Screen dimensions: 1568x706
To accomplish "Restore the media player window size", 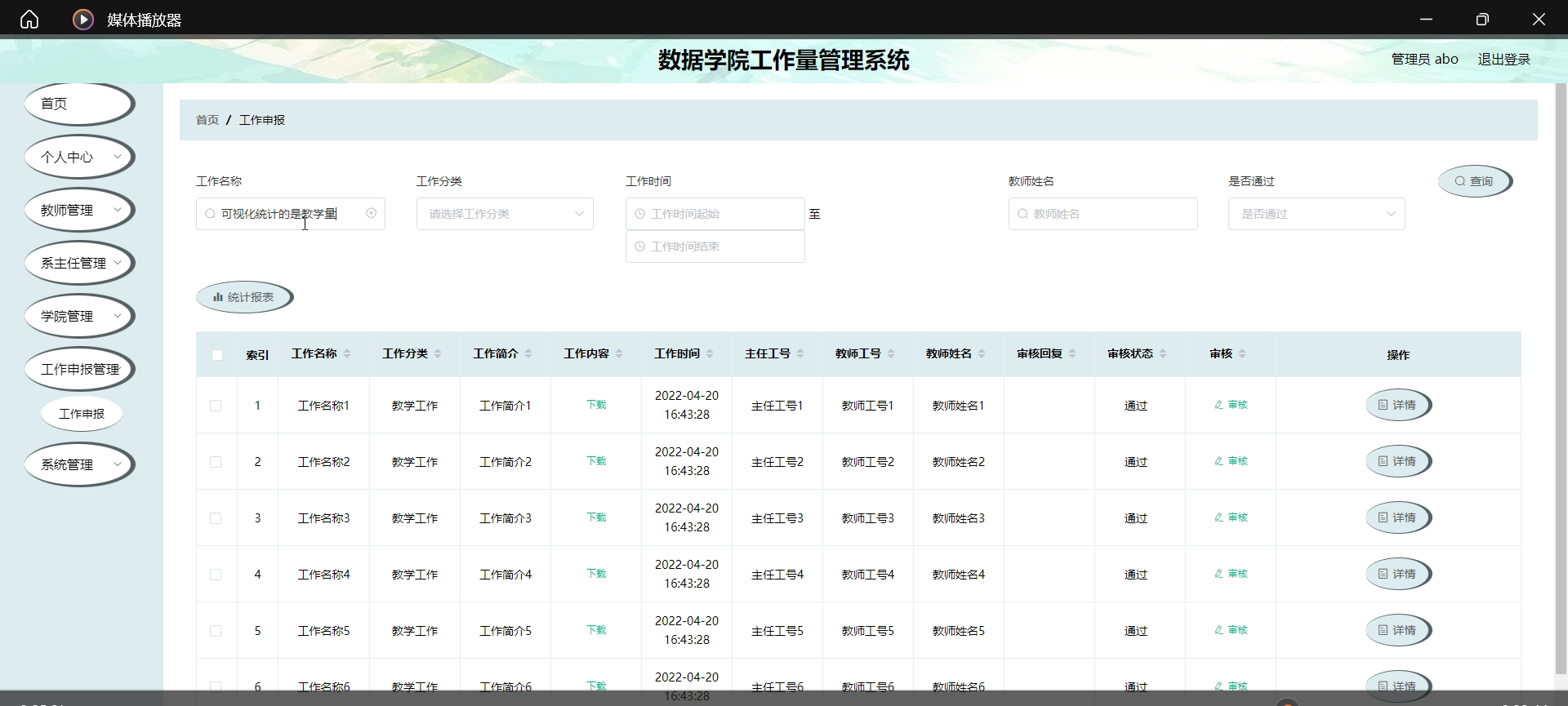I will 1482,19.
